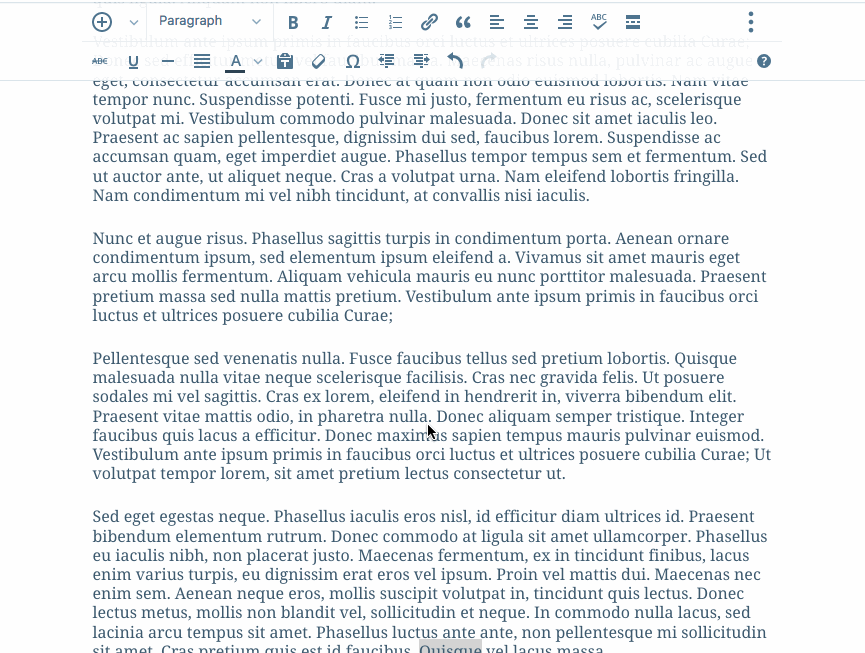Justify the text alignment
865x653 pixels.
pos(202,61)
